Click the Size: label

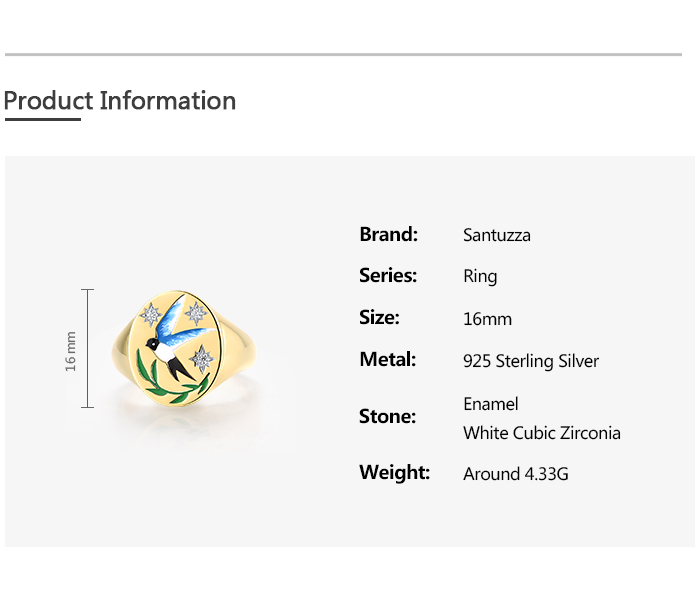(x=379, y=318)
